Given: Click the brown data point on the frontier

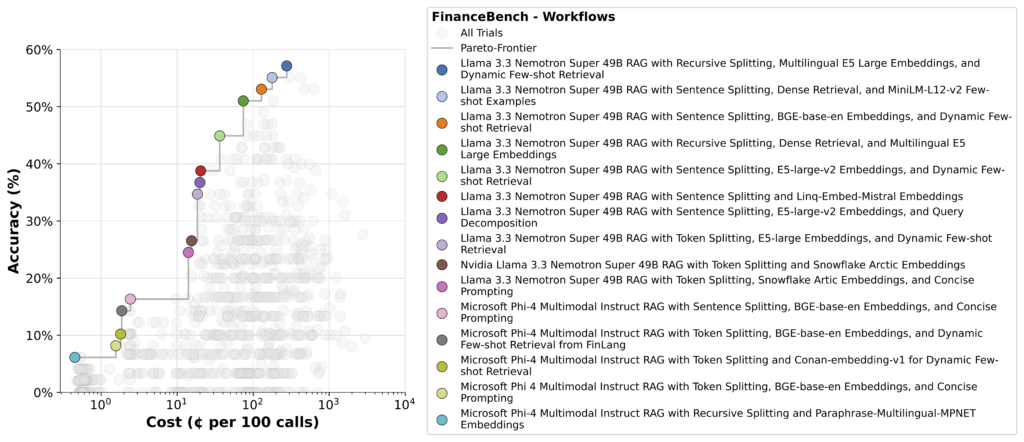Looking at the screenshot, I should [191, 241].
